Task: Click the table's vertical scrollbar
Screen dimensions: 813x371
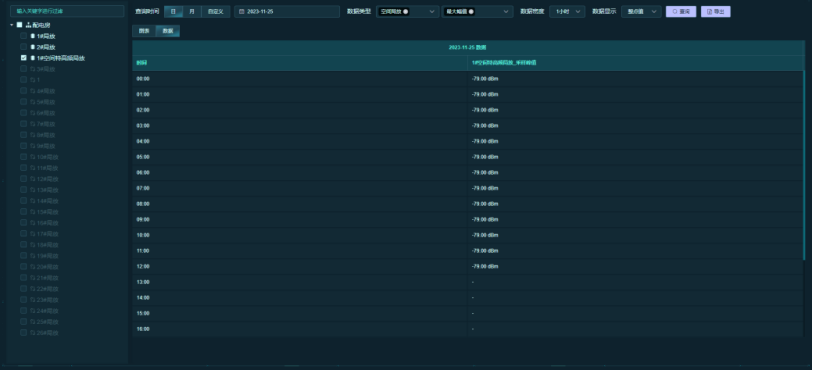Action: tap(804, 166)
